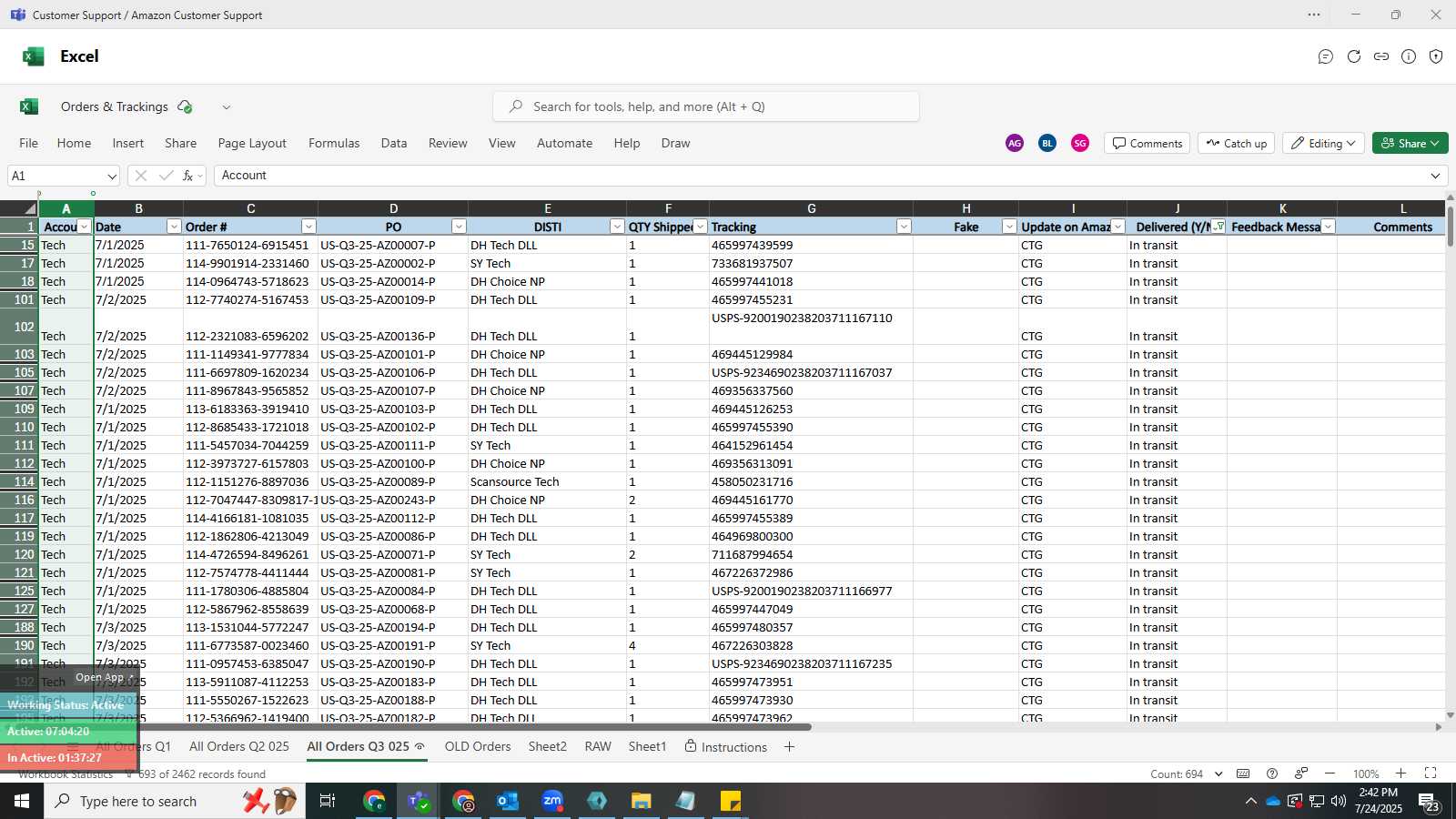Zoom out with the minus icon
The width and height of the screenshot is (1456, 819).
tap(1330, 773)
